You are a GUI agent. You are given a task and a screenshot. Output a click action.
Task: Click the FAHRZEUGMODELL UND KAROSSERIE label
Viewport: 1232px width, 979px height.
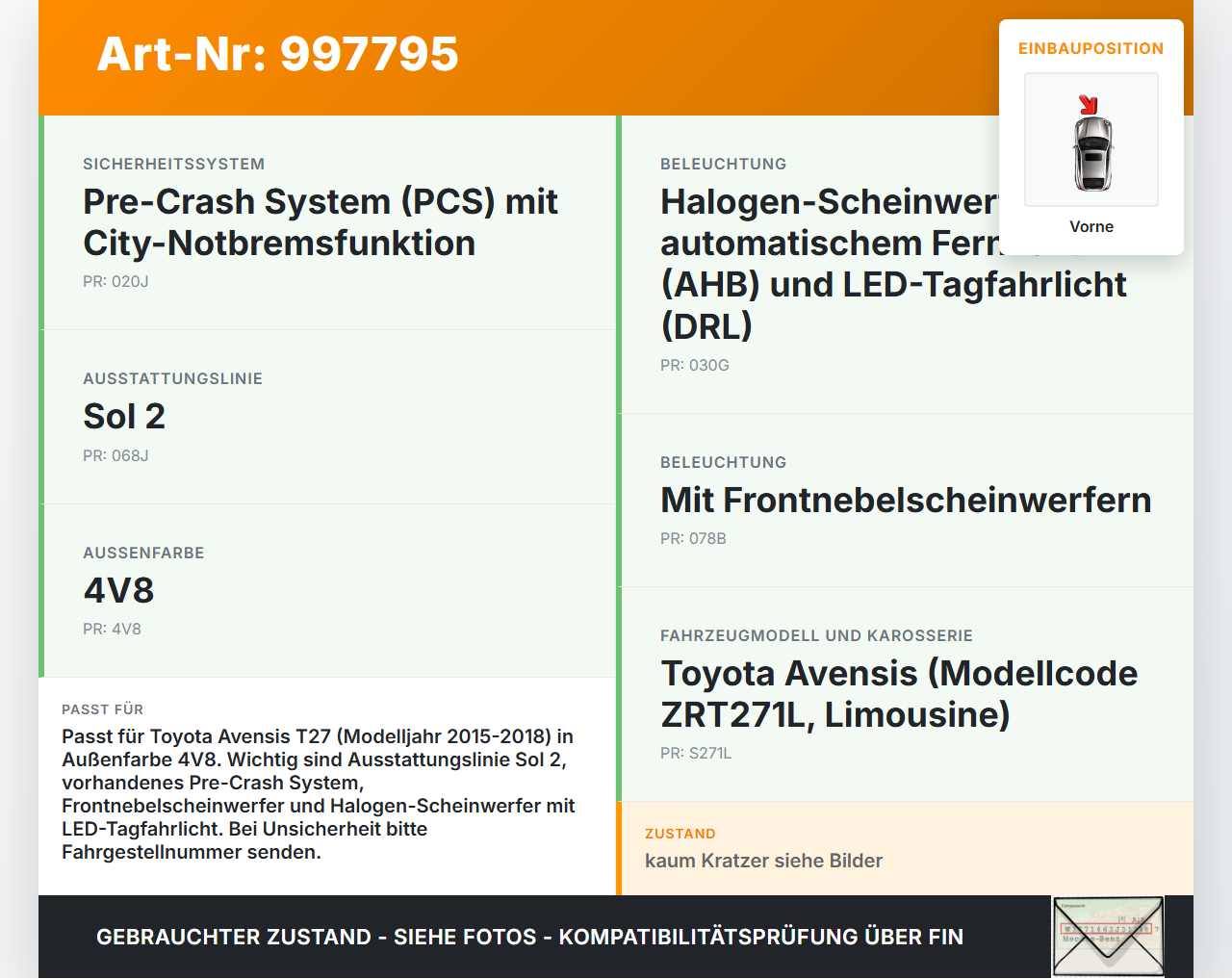(816, 635)
